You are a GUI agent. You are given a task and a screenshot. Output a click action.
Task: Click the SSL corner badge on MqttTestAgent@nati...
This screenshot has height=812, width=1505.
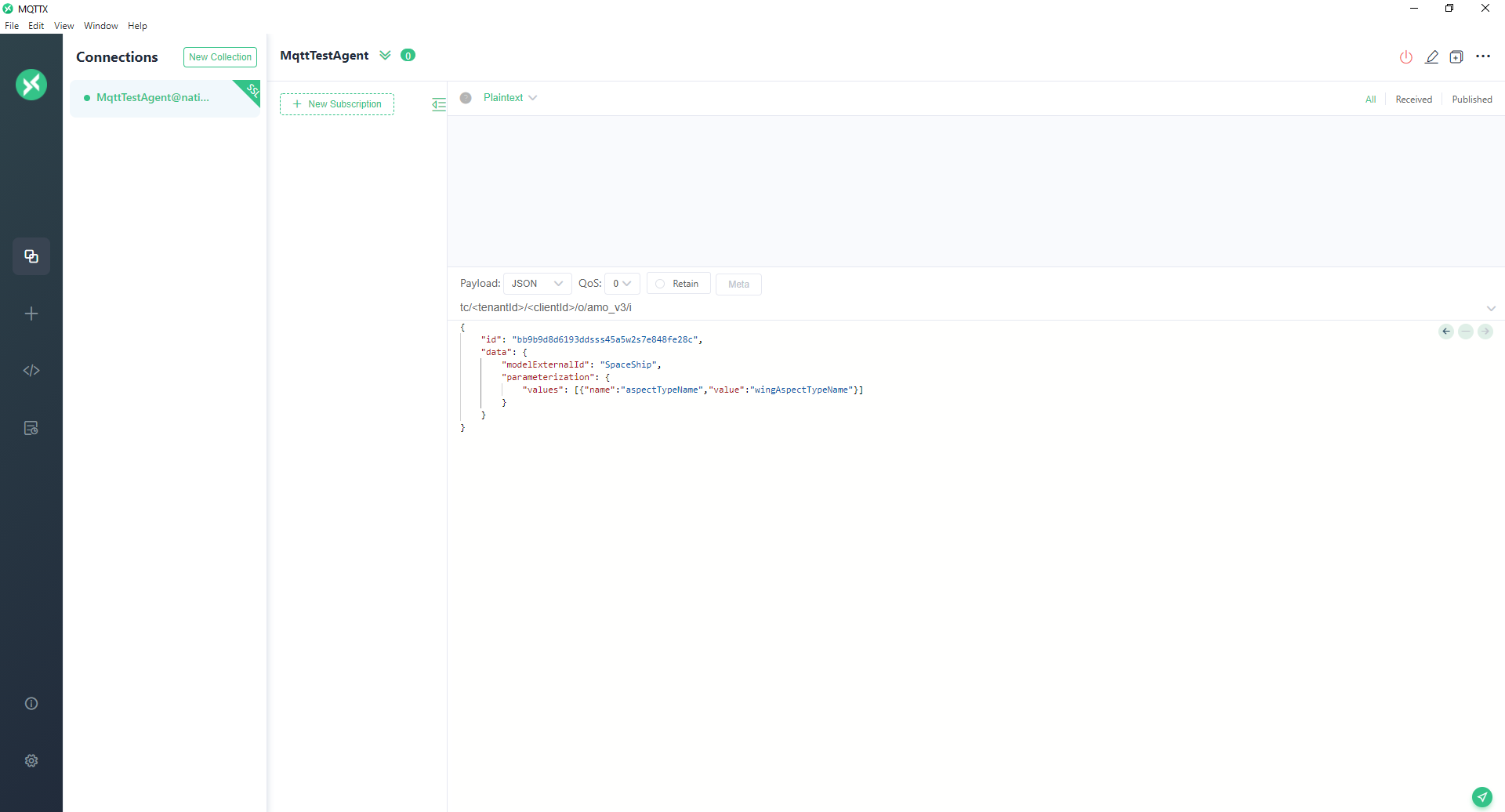(x=251, y=90)
